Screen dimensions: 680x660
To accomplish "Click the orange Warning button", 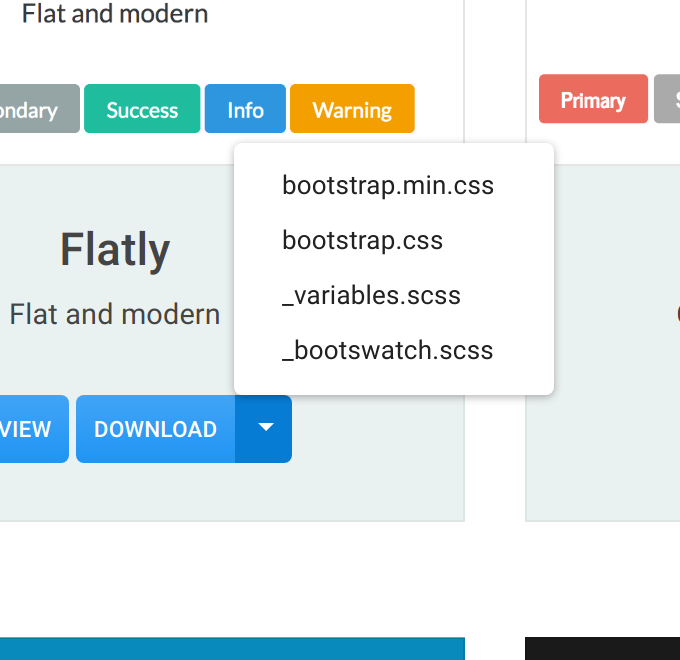I will pyautogui.click(x=352, y=109).
